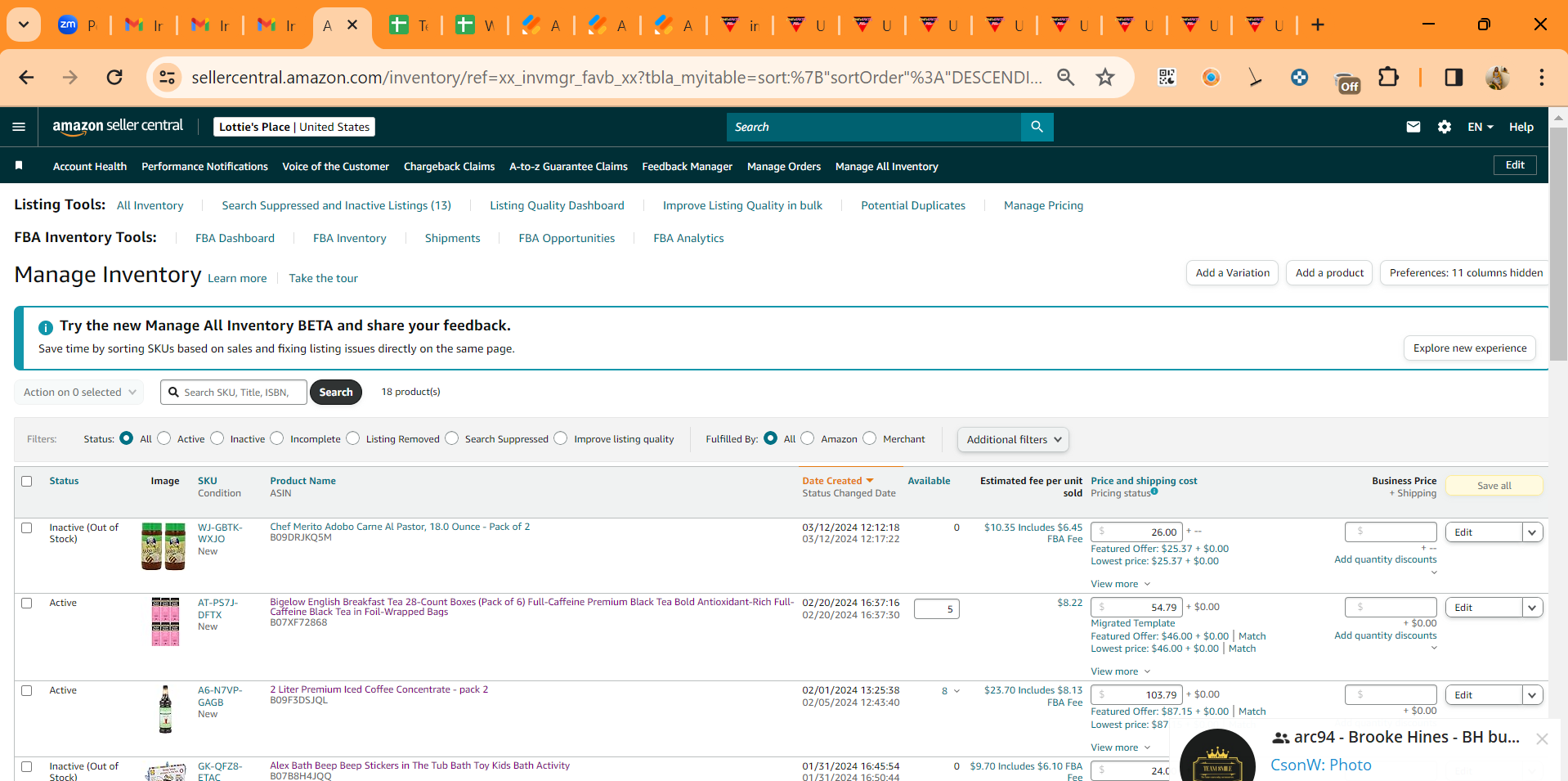Open Edit dropdown arrow for Chef Merito row
1568x781 pixels.
(1532, 532)
